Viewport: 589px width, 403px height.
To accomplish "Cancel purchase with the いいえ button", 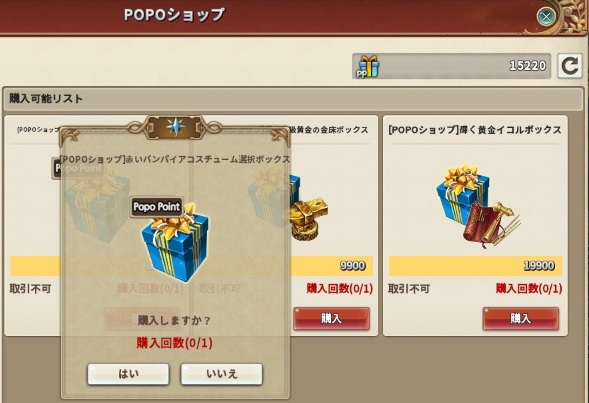I will [x=222, y=374].
